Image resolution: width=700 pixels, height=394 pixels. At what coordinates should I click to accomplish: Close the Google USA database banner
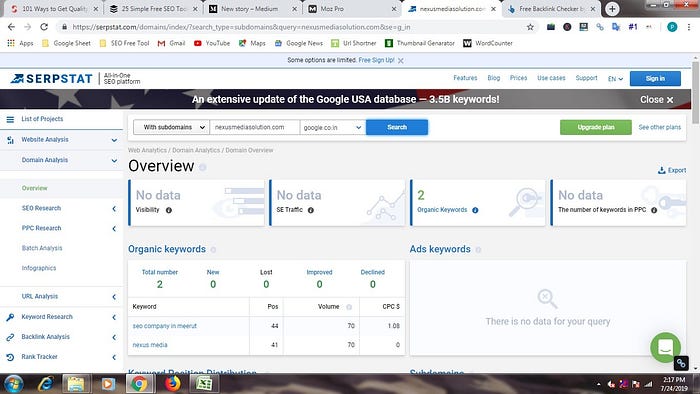656,100
